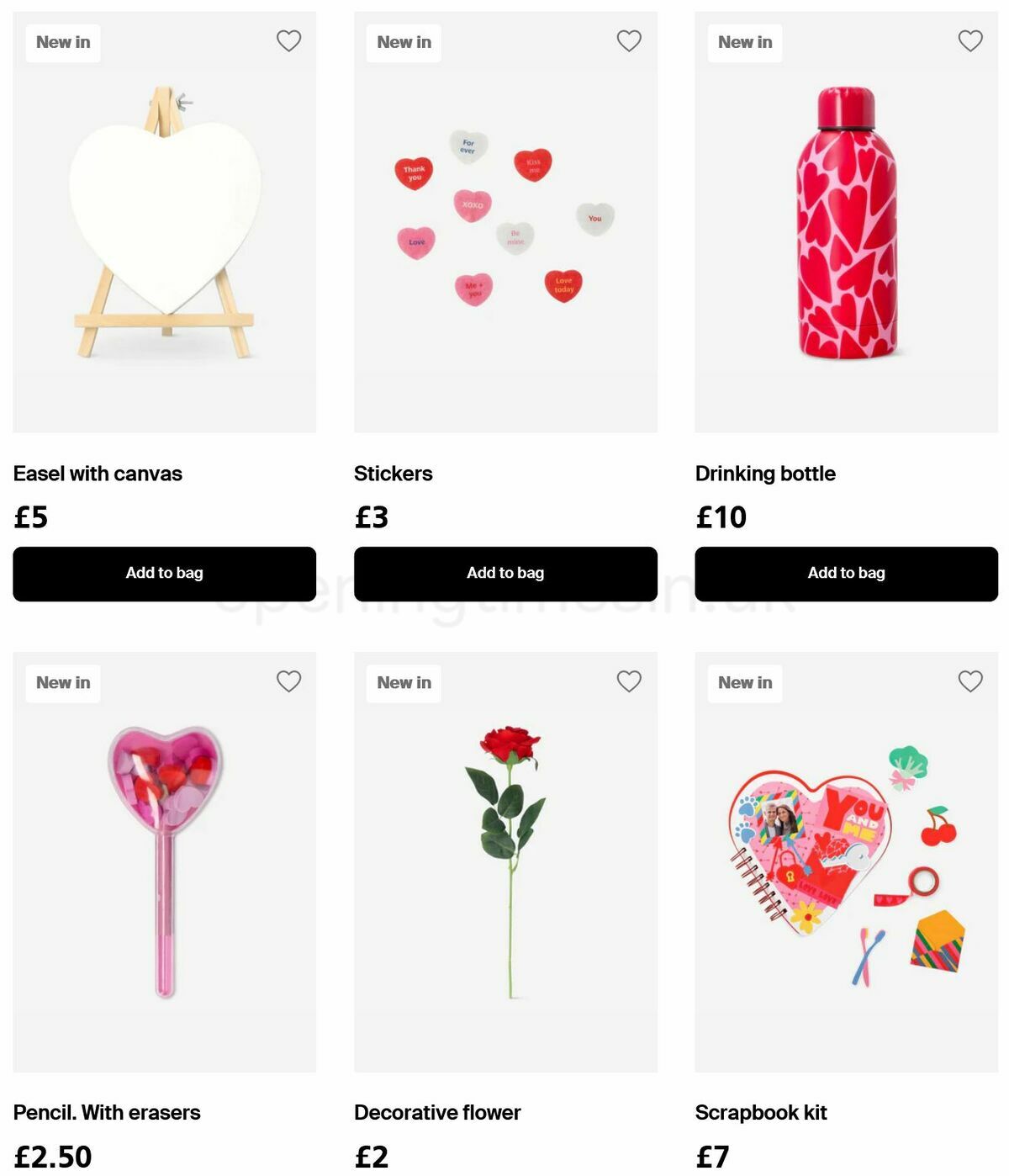Save Pencil with erasers using heart icon
This screenshot has width=1009, height=1176.
[288, 681]
